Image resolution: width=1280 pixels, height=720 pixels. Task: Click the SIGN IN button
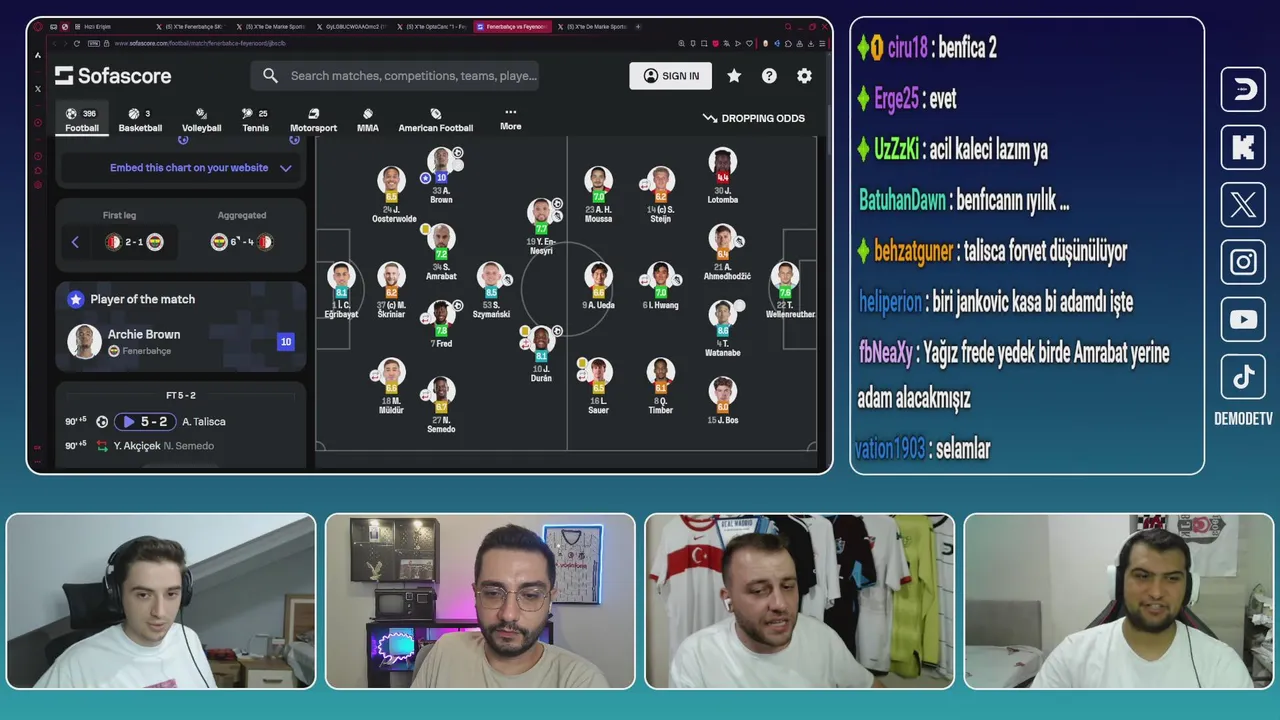point(671,76)
